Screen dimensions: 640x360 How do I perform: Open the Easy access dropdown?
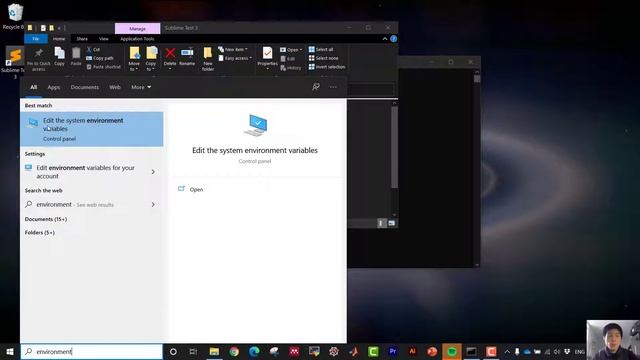(x=235, y=58)
